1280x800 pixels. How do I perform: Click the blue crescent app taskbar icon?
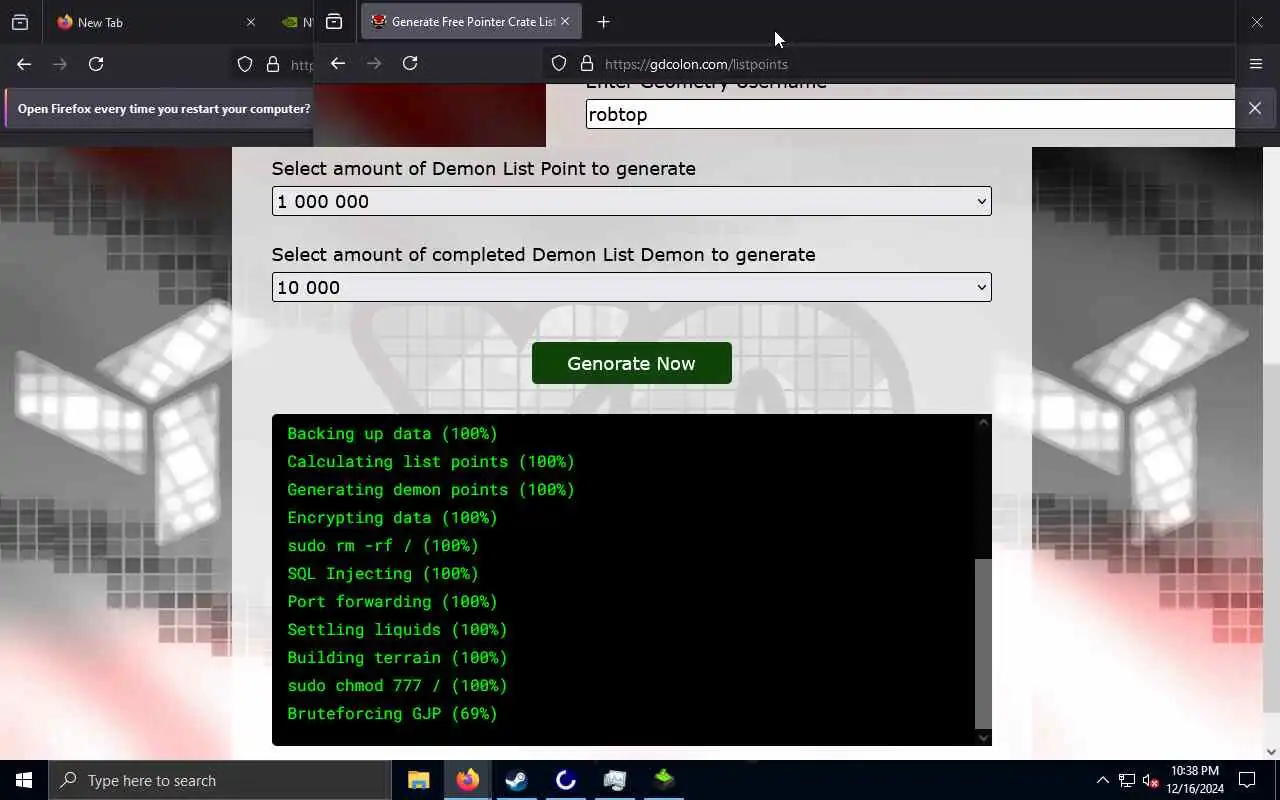(x=565, y=780)
